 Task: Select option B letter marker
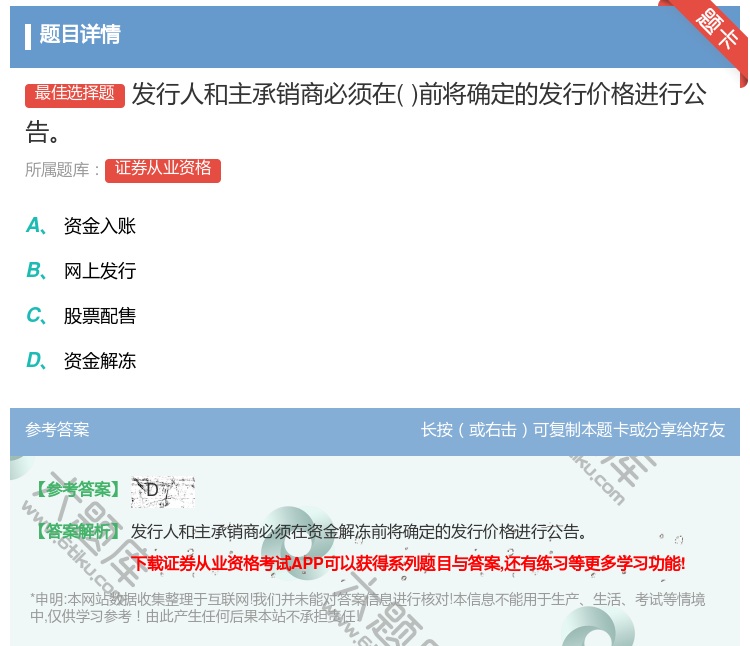pos(36,271)
